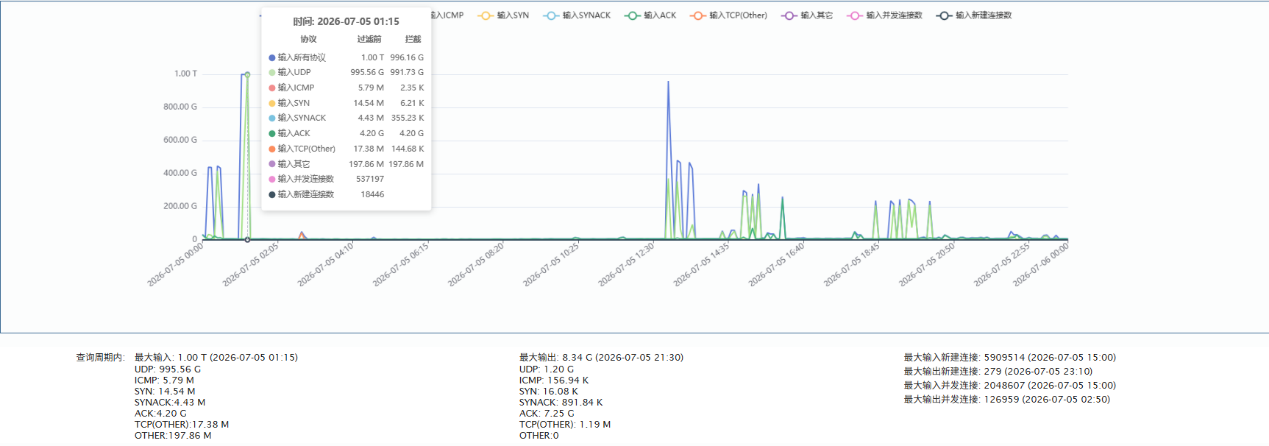Click the 输入SYNACK row label in the tooltip
The width and height of the screenshot is (1269, 446).
tap(302, 117)
